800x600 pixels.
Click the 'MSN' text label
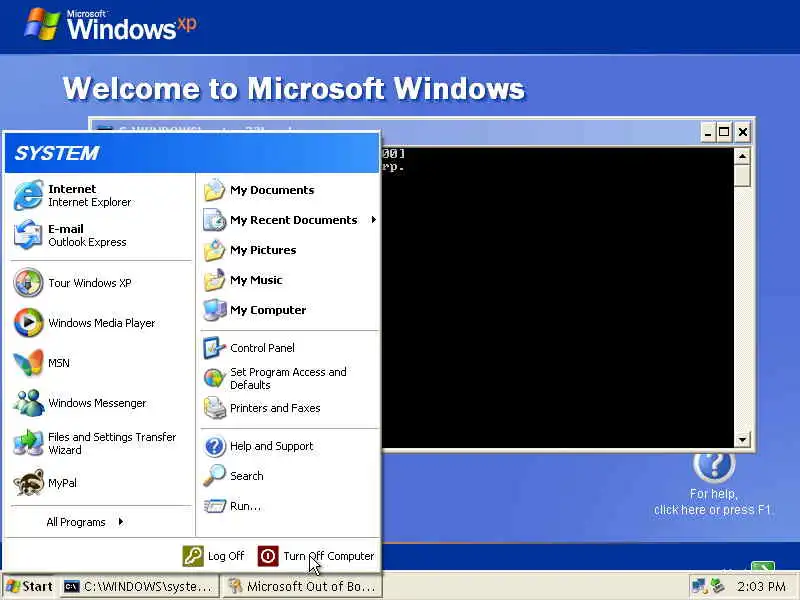coord(59,363)
